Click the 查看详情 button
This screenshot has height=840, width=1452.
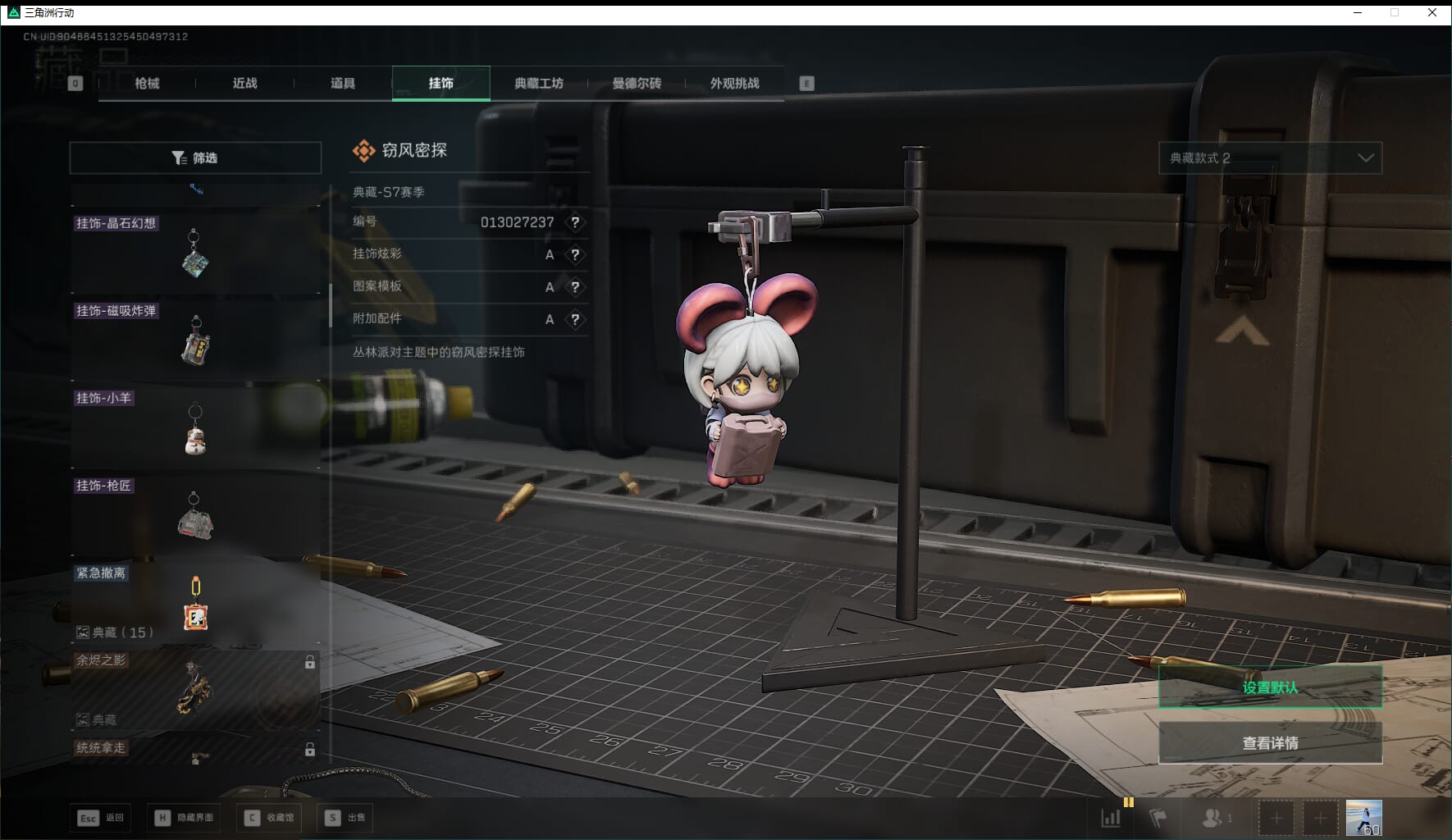click(1270, 743)
